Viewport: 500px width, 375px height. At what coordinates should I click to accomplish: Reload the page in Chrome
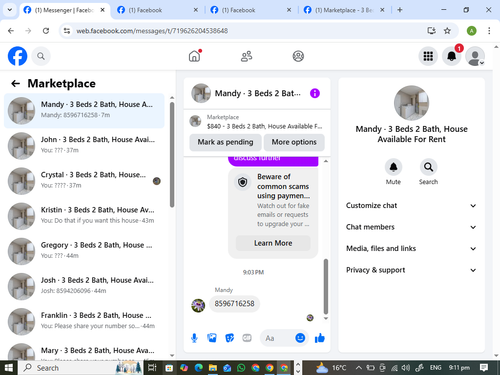46,31
